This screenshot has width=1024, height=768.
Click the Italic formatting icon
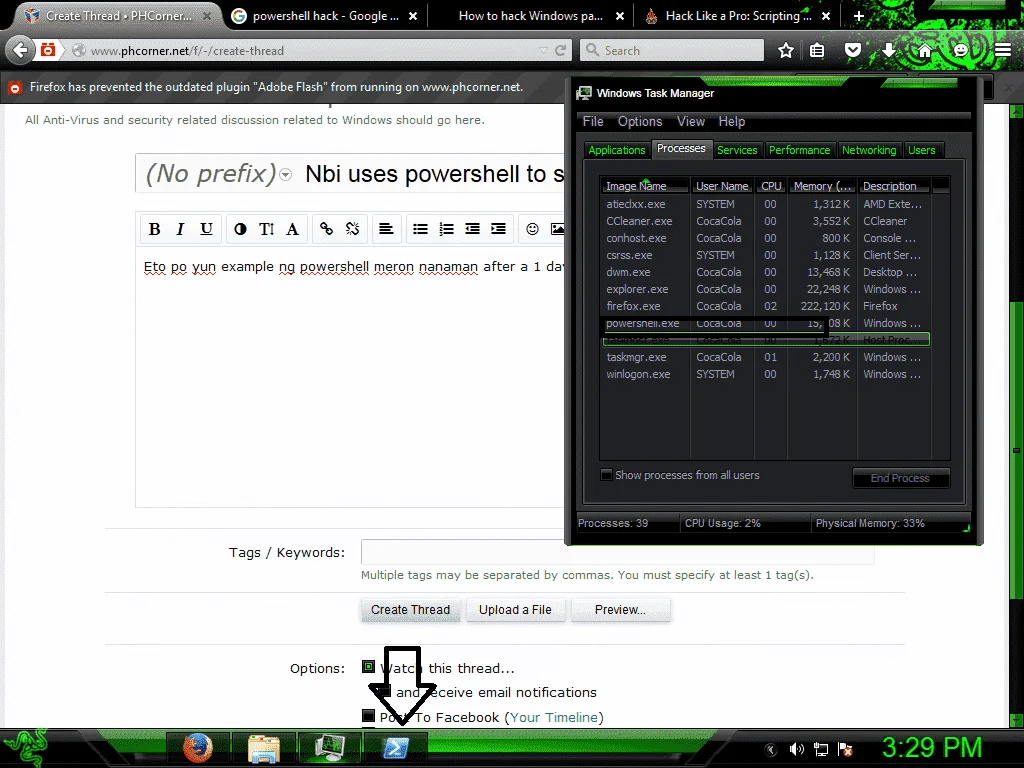pos(180,229)
